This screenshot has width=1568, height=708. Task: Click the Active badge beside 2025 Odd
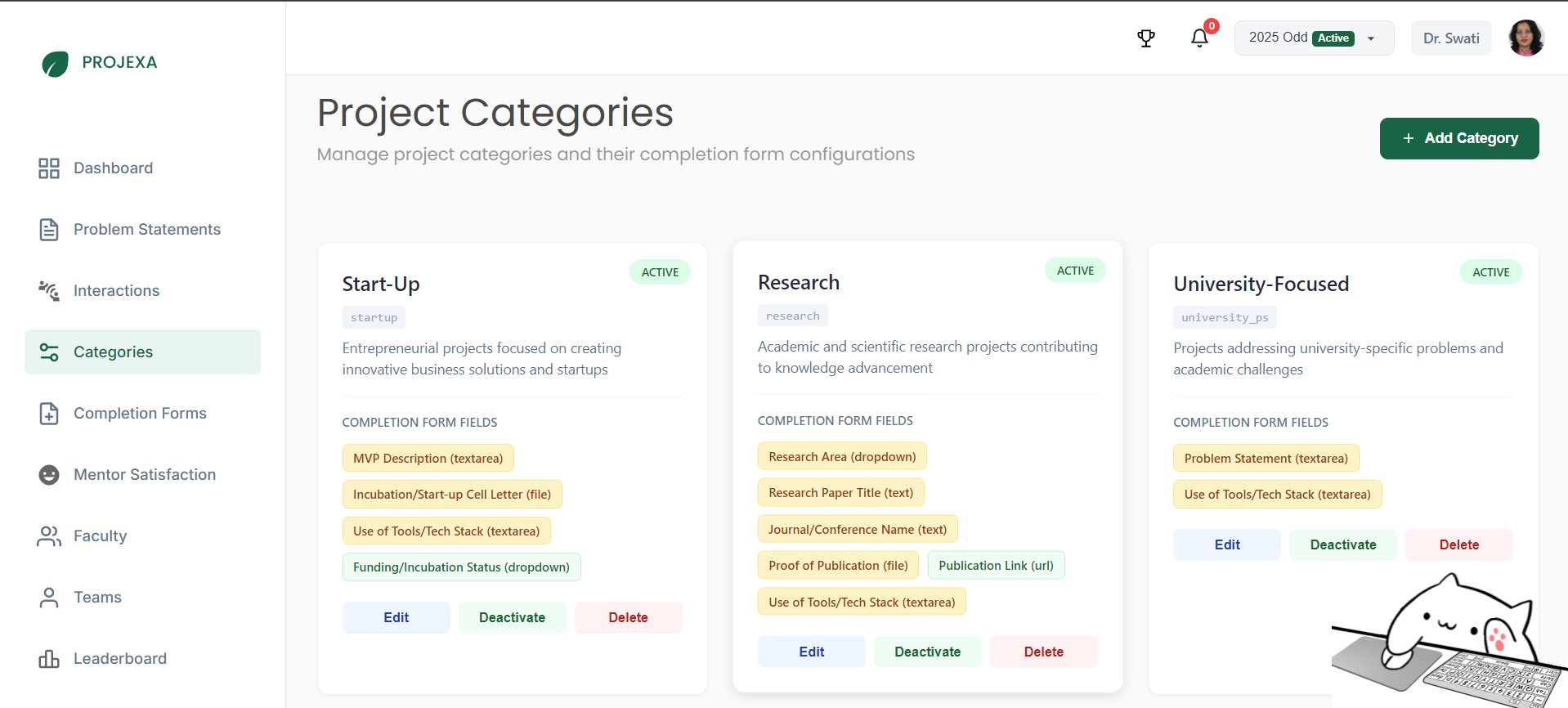1333,38
